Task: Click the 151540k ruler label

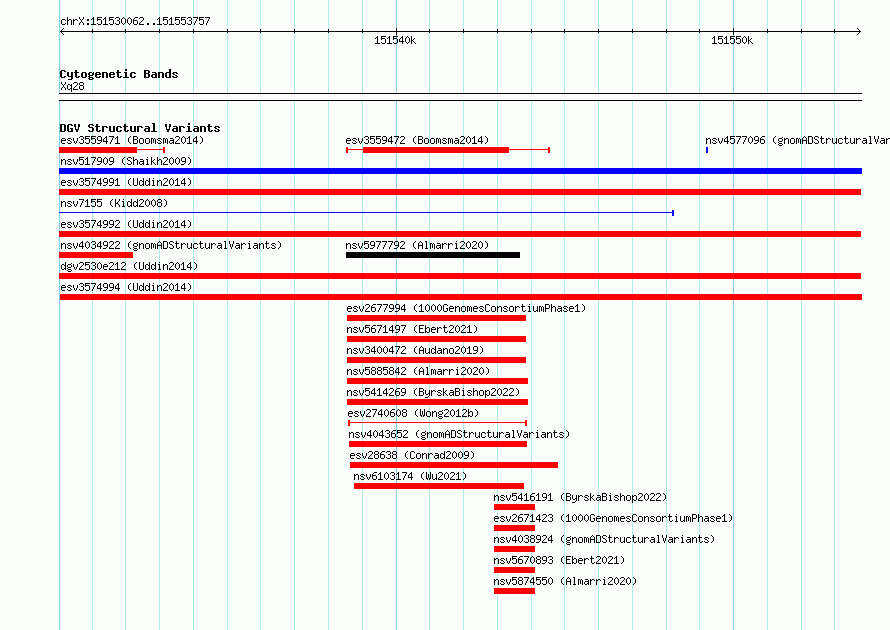Action: tap(395, 40)
